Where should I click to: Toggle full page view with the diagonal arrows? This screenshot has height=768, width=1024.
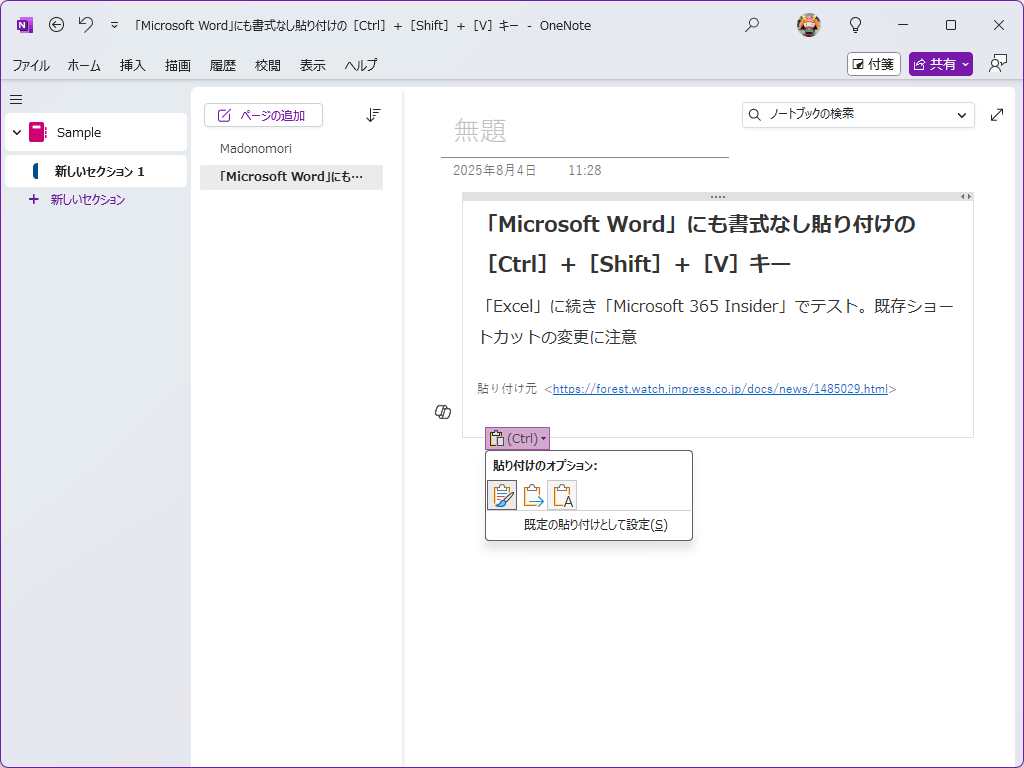pos(997,115)
